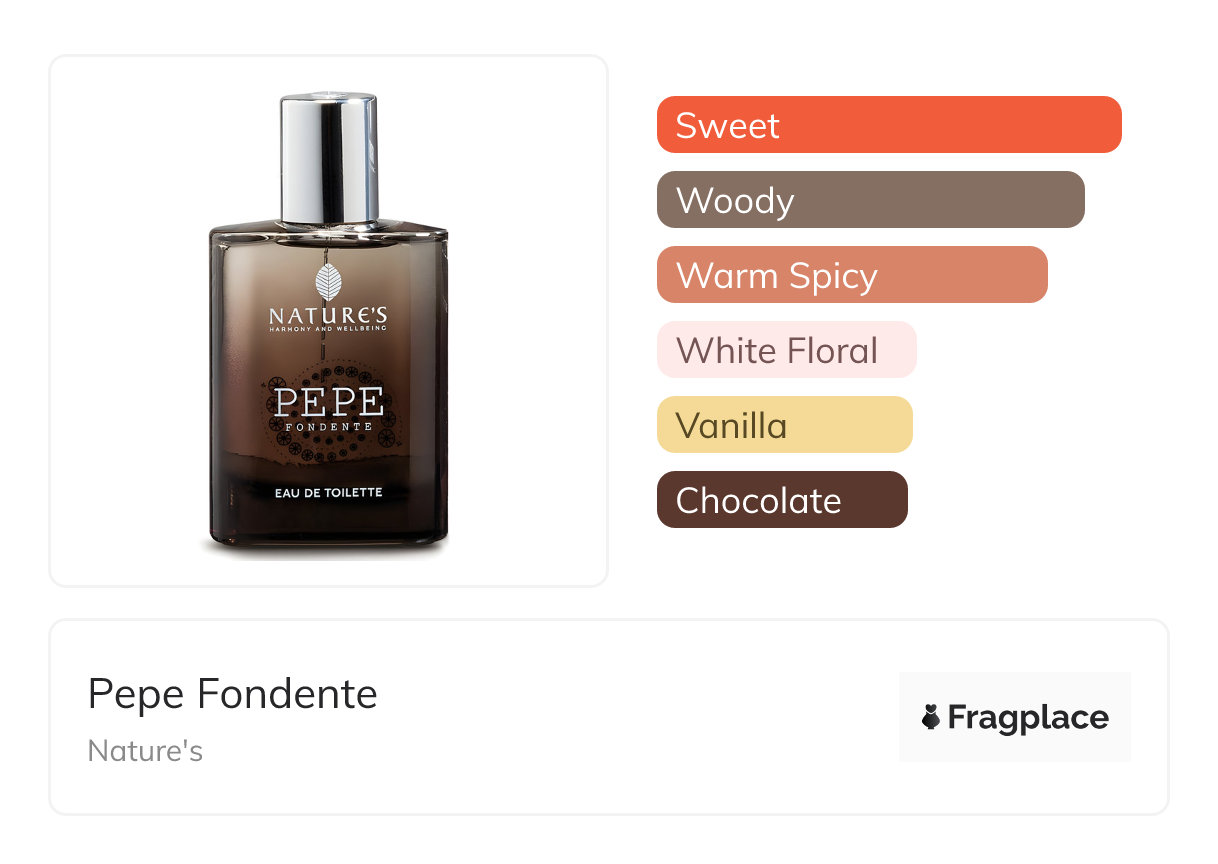Click the Fragplace wordmark text
Viewport: 1218px width, 864px height.
coord(1028,718)
